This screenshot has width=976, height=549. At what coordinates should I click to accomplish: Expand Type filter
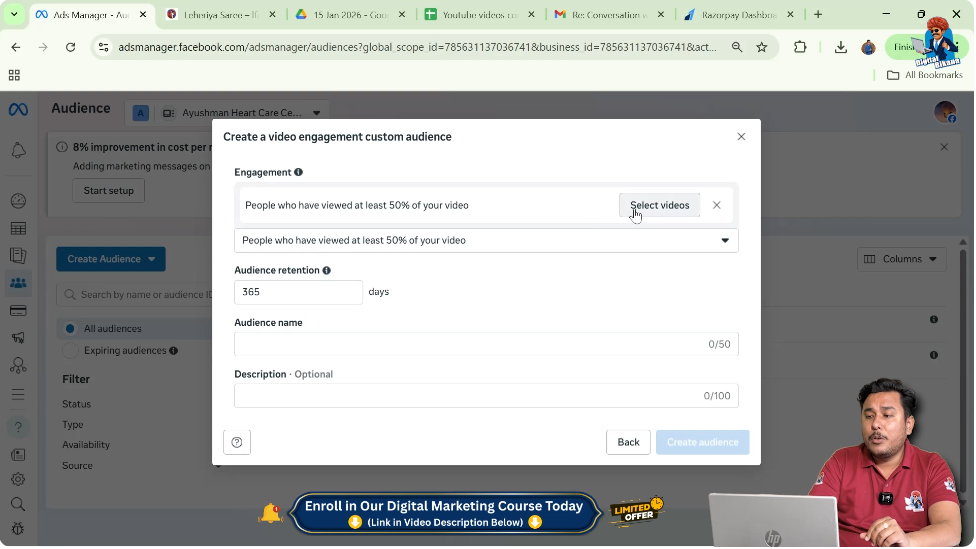click(73, 425)
